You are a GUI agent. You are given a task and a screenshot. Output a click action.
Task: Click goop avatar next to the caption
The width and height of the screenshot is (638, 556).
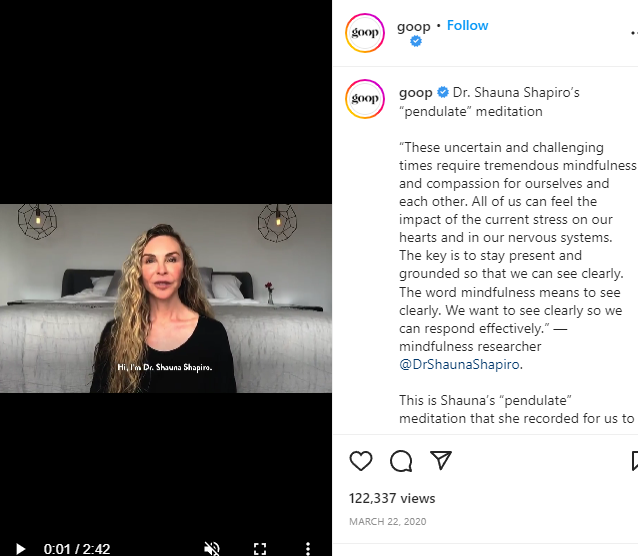pyautogui.click(x=365, y=99)
